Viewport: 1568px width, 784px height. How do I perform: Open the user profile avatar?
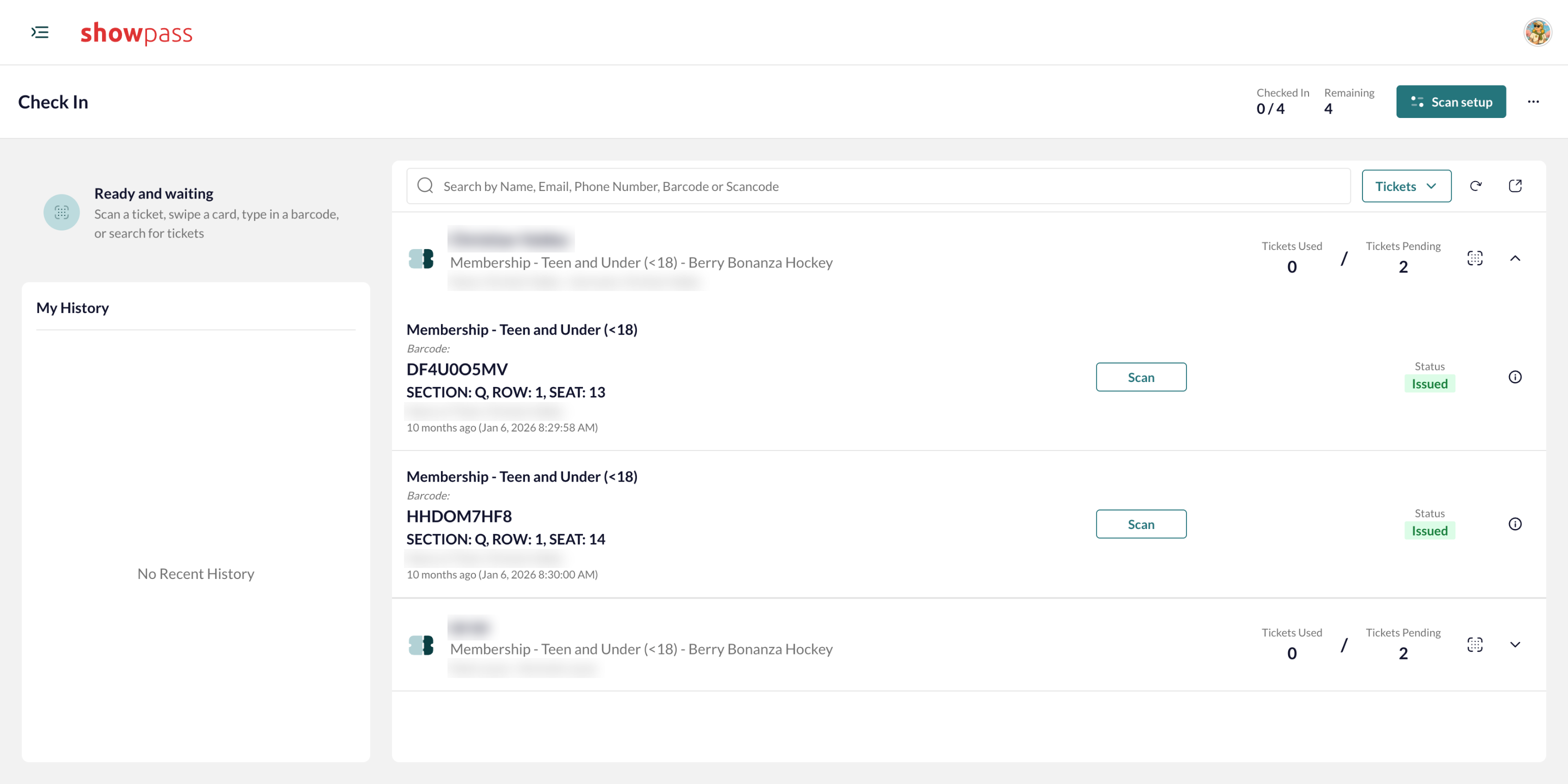[1537, 32]
